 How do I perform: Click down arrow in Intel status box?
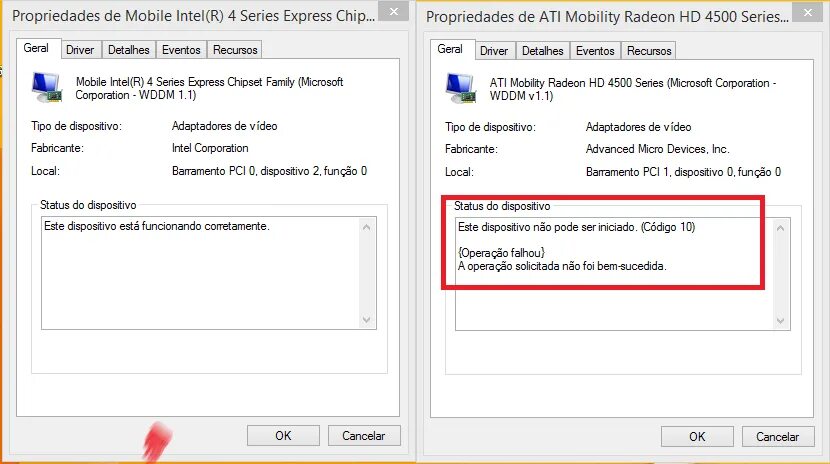[366, 320]
